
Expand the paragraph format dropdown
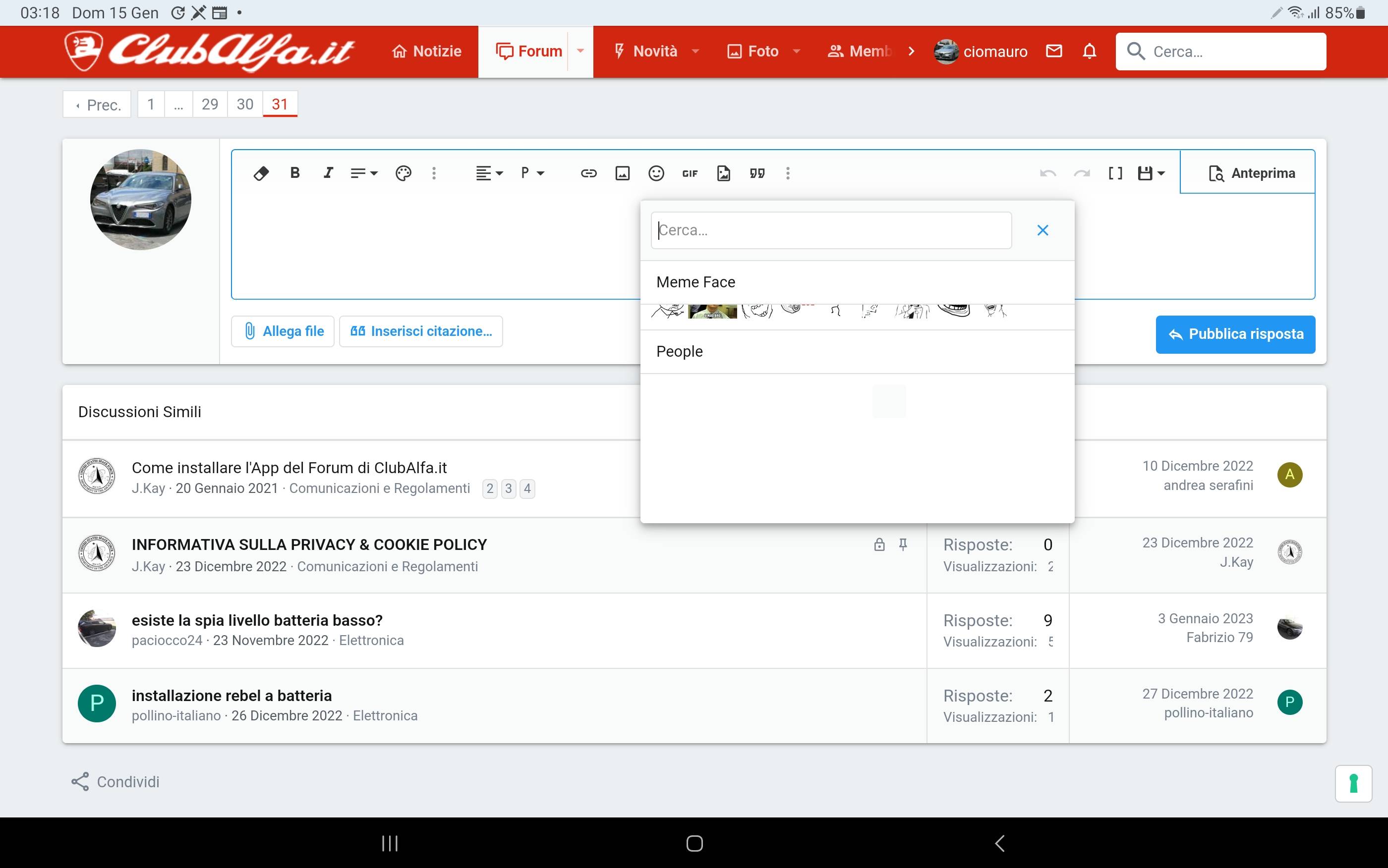pos(532,173)
